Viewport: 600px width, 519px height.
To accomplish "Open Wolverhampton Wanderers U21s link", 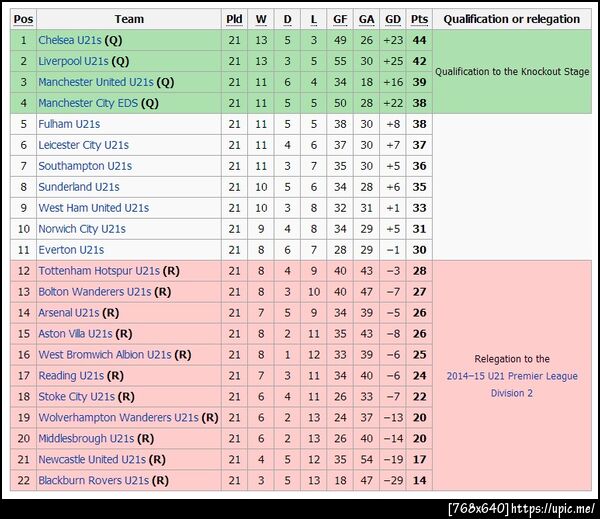I will [x=118, y=417].
